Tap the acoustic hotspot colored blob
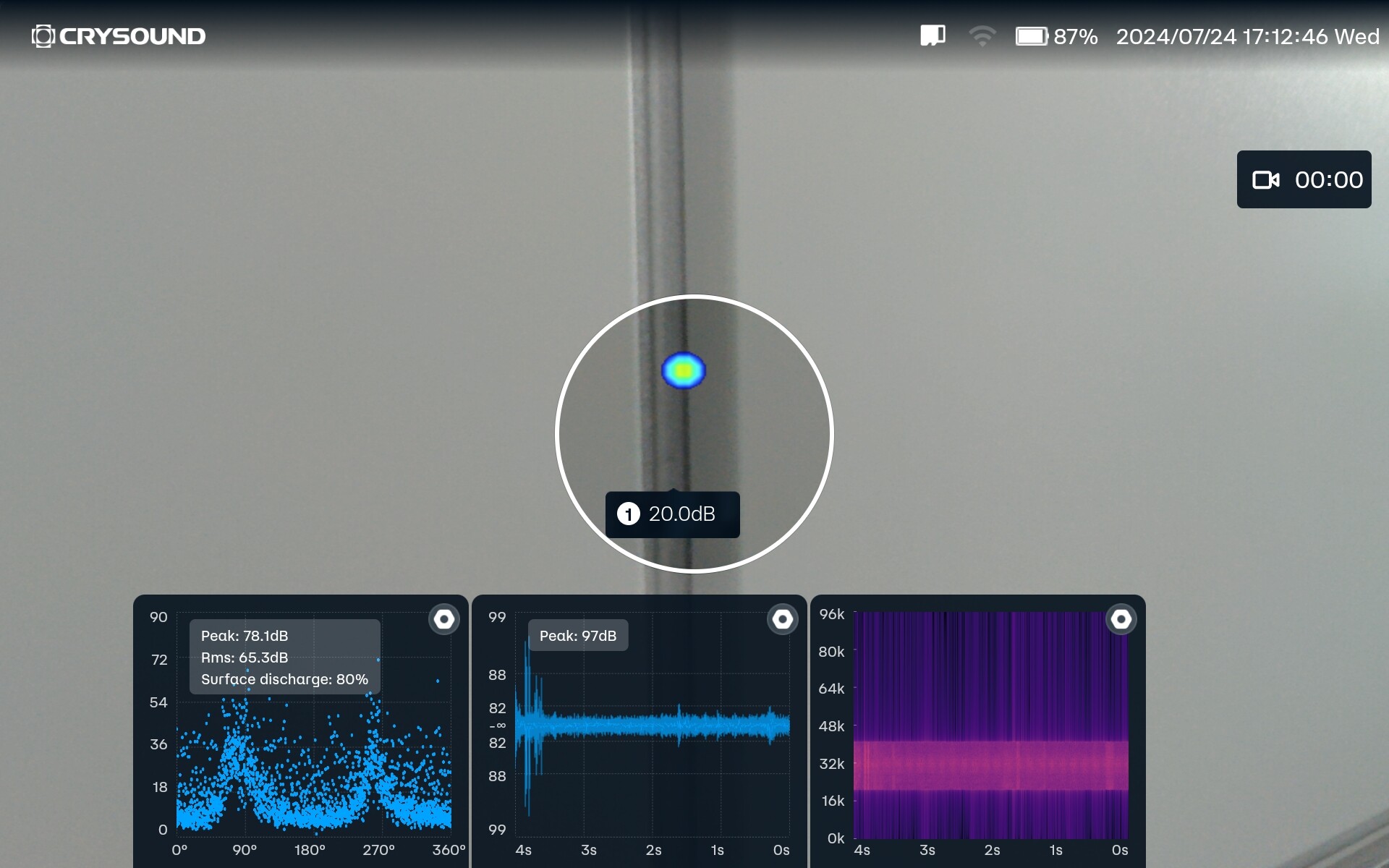 [683, 370]
